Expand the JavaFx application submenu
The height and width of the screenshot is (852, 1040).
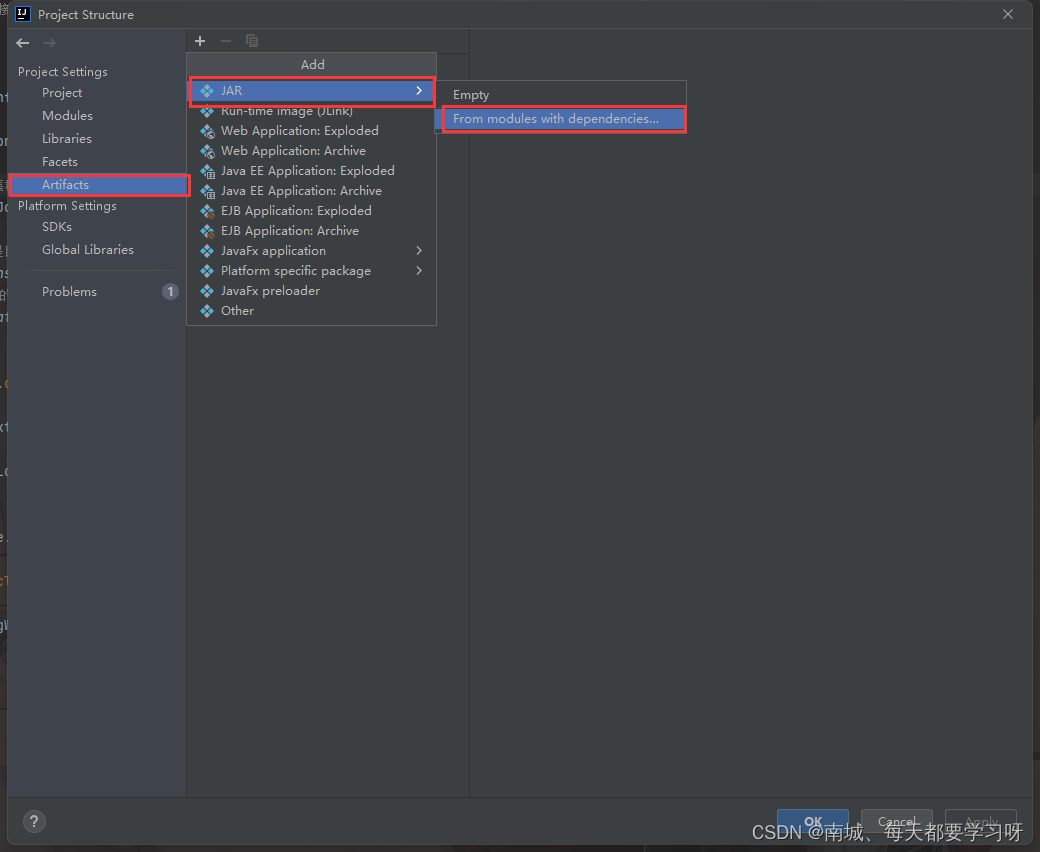(419, 250)
